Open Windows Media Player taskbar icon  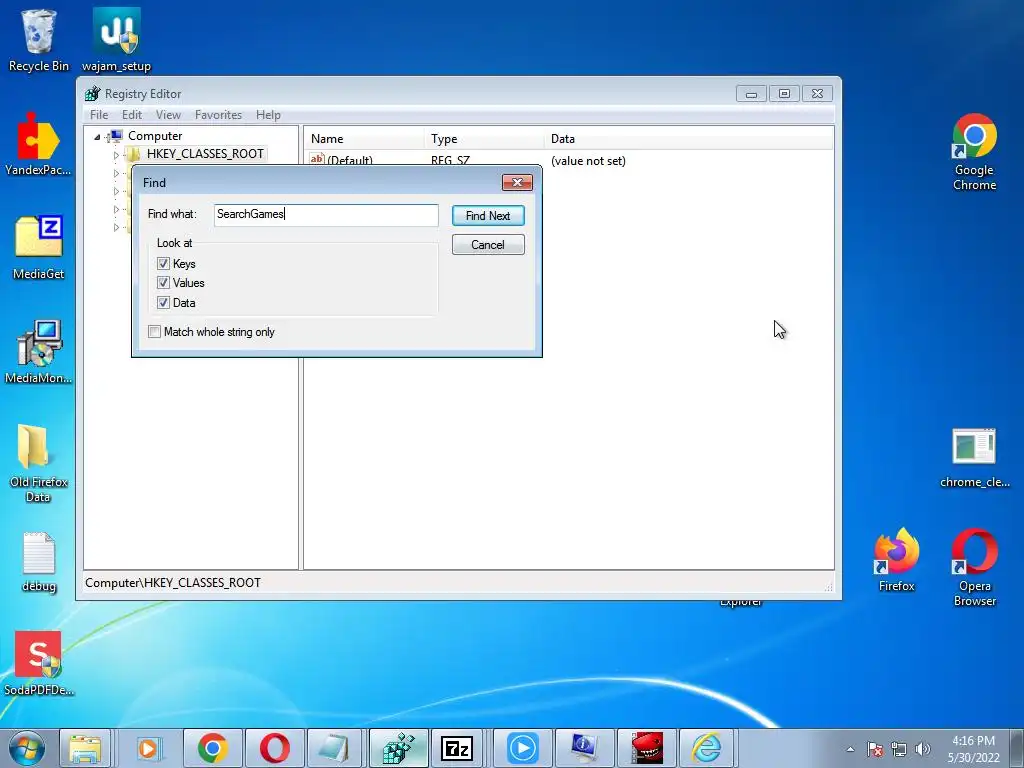(148, 748)
